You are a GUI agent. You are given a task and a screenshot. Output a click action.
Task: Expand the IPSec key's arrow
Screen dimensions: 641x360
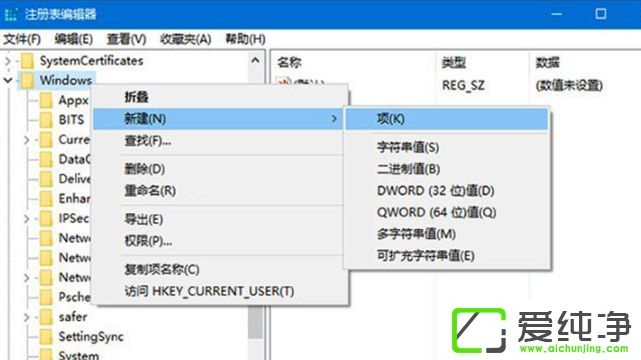(27, 219)
